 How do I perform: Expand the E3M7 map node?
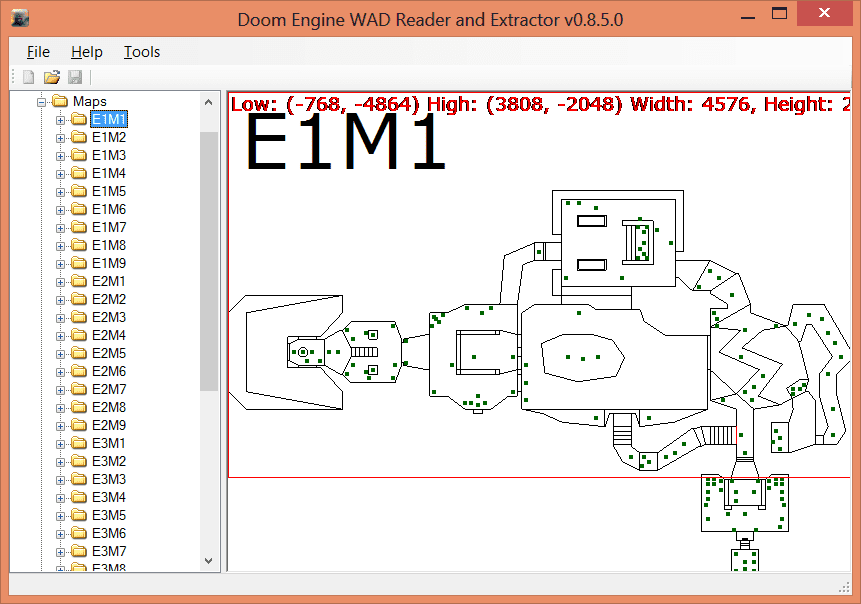pos(60,552)
